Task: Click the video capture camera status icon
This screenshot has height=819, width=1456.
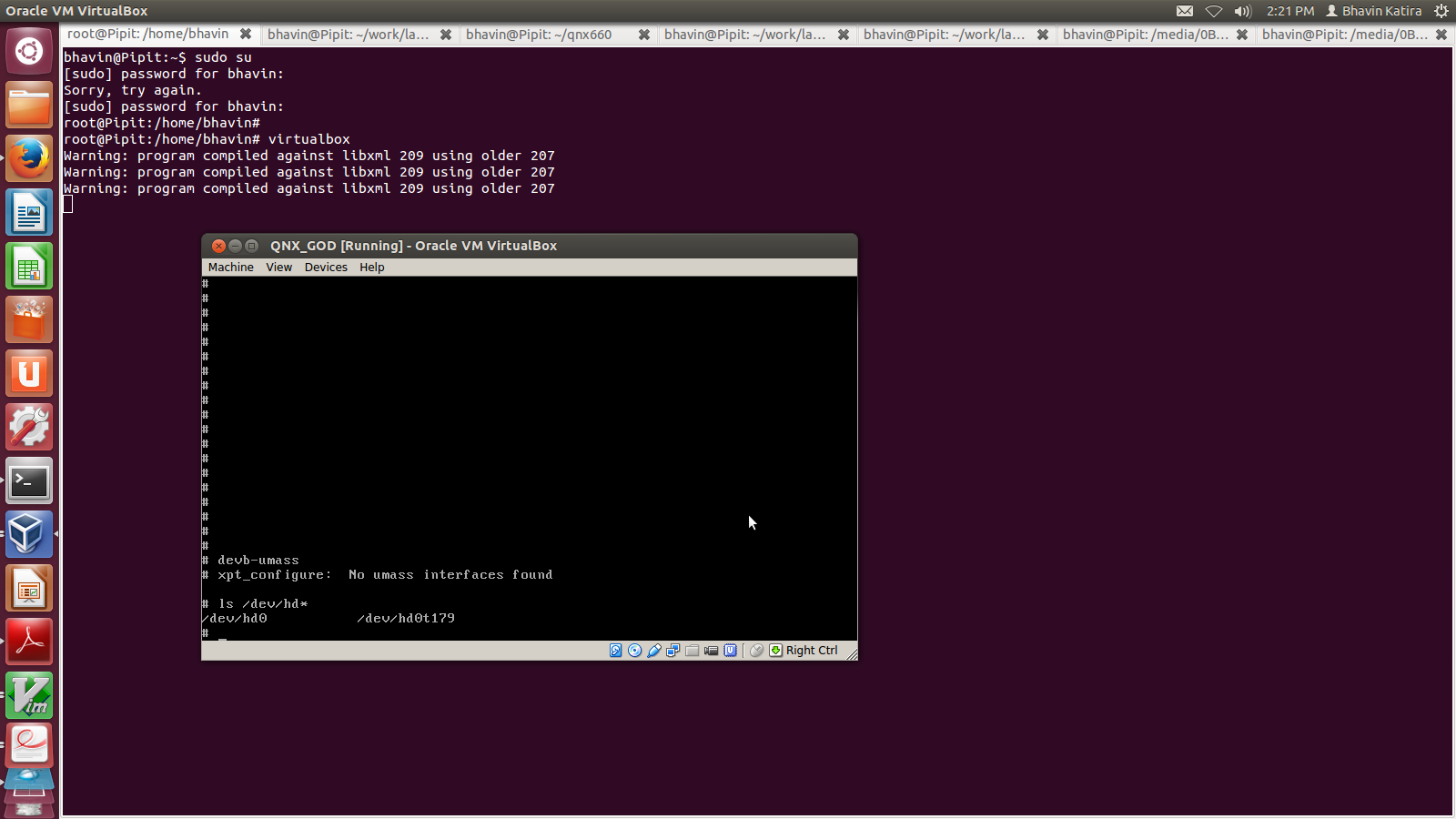Action: 712,651
